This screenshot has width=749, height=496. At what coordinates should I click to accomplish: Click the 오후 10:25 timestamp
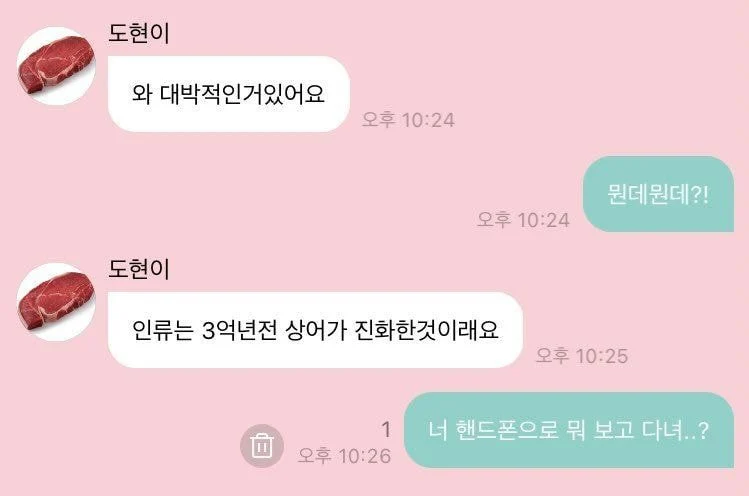coord(581,356)
